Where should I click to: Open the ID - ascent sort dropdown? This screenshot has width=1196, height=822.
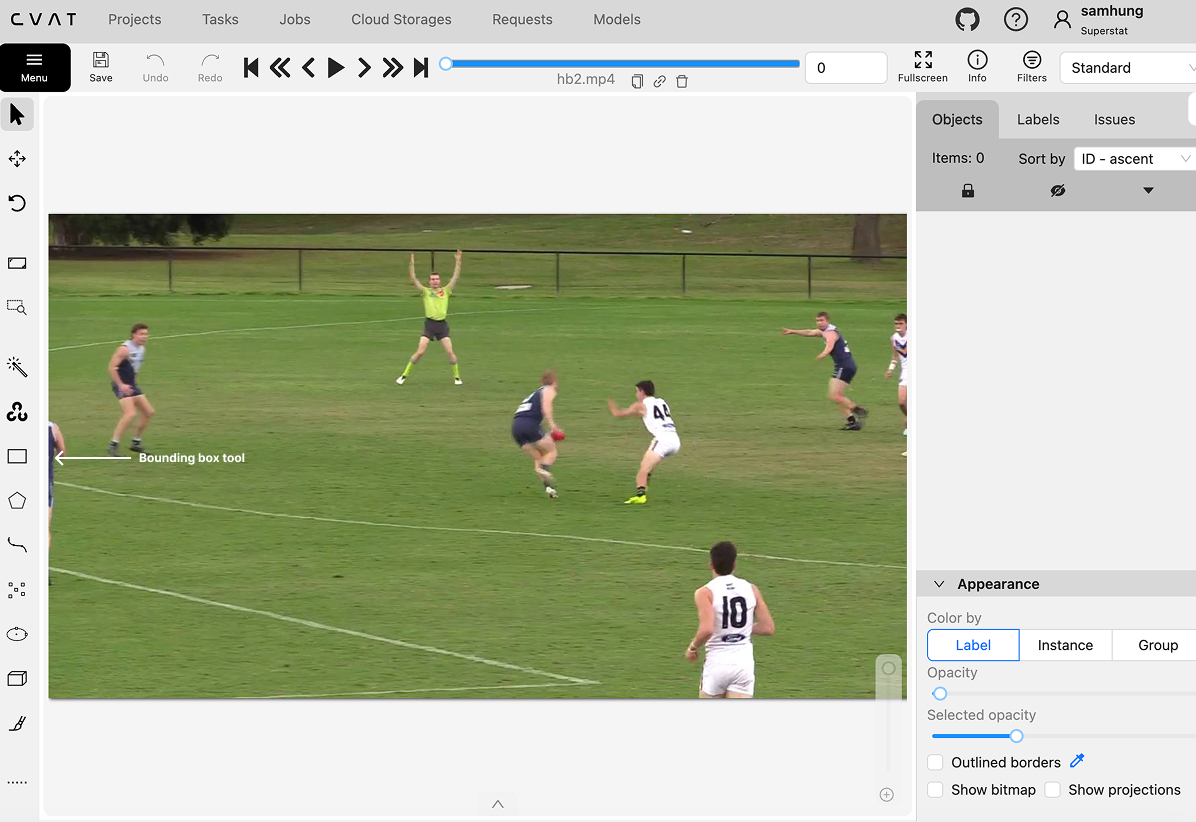1134,158
